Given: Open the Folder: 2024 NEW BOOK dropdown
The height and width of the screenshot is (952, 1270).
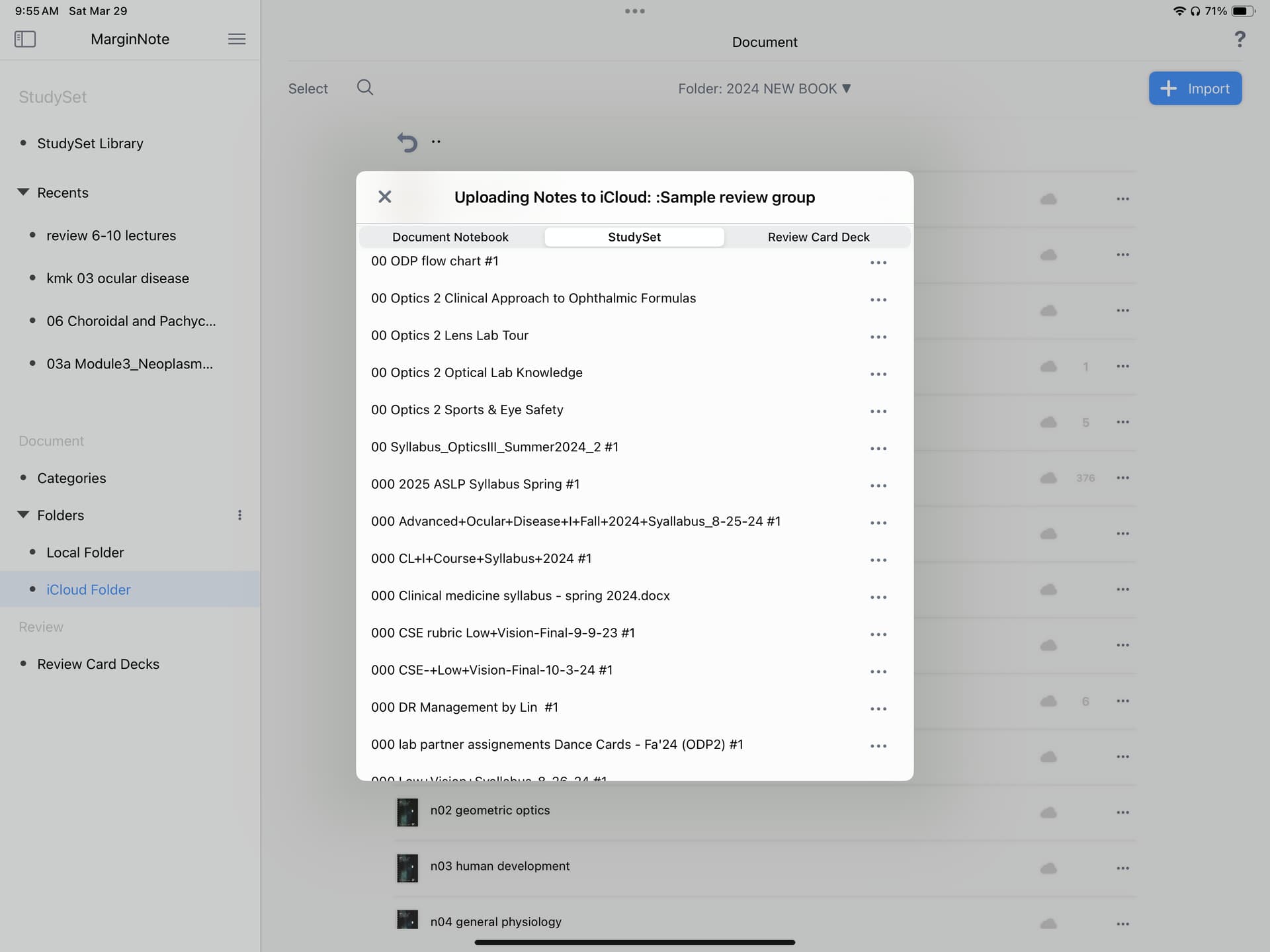Looking at the screenshot, I should [x=765, y=89].
